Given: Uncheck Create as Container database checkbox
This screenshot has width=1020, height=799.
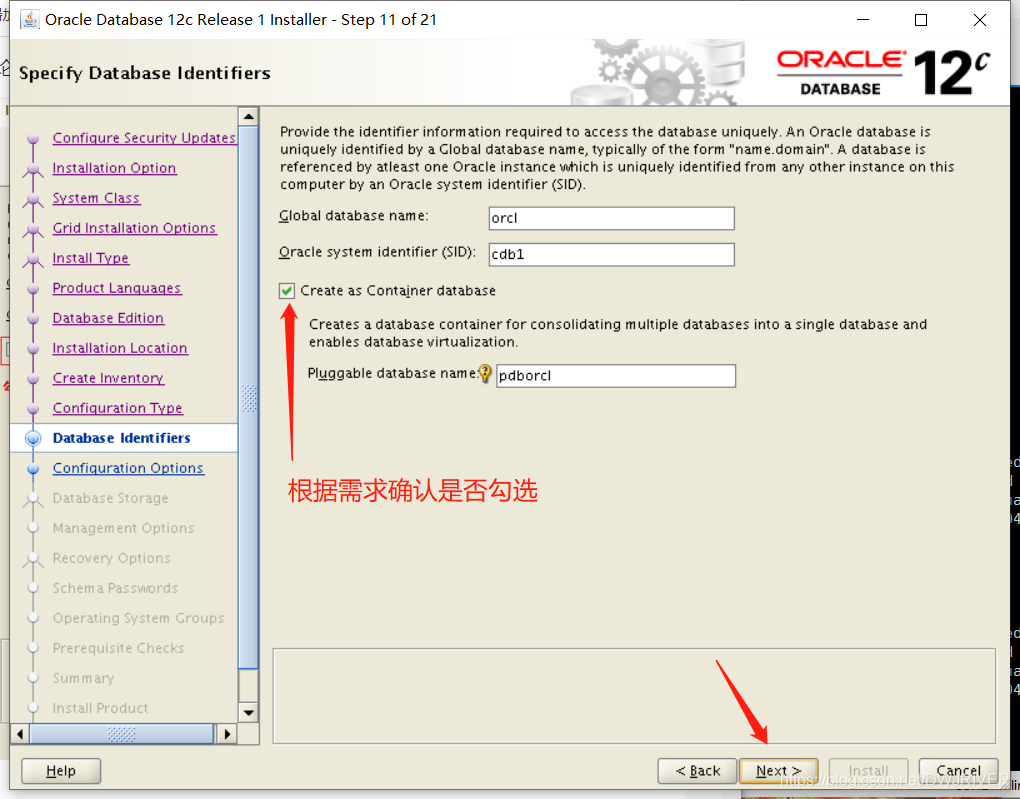Looking at the screenshot, I should pyautogui.click(x=287, y=291).
